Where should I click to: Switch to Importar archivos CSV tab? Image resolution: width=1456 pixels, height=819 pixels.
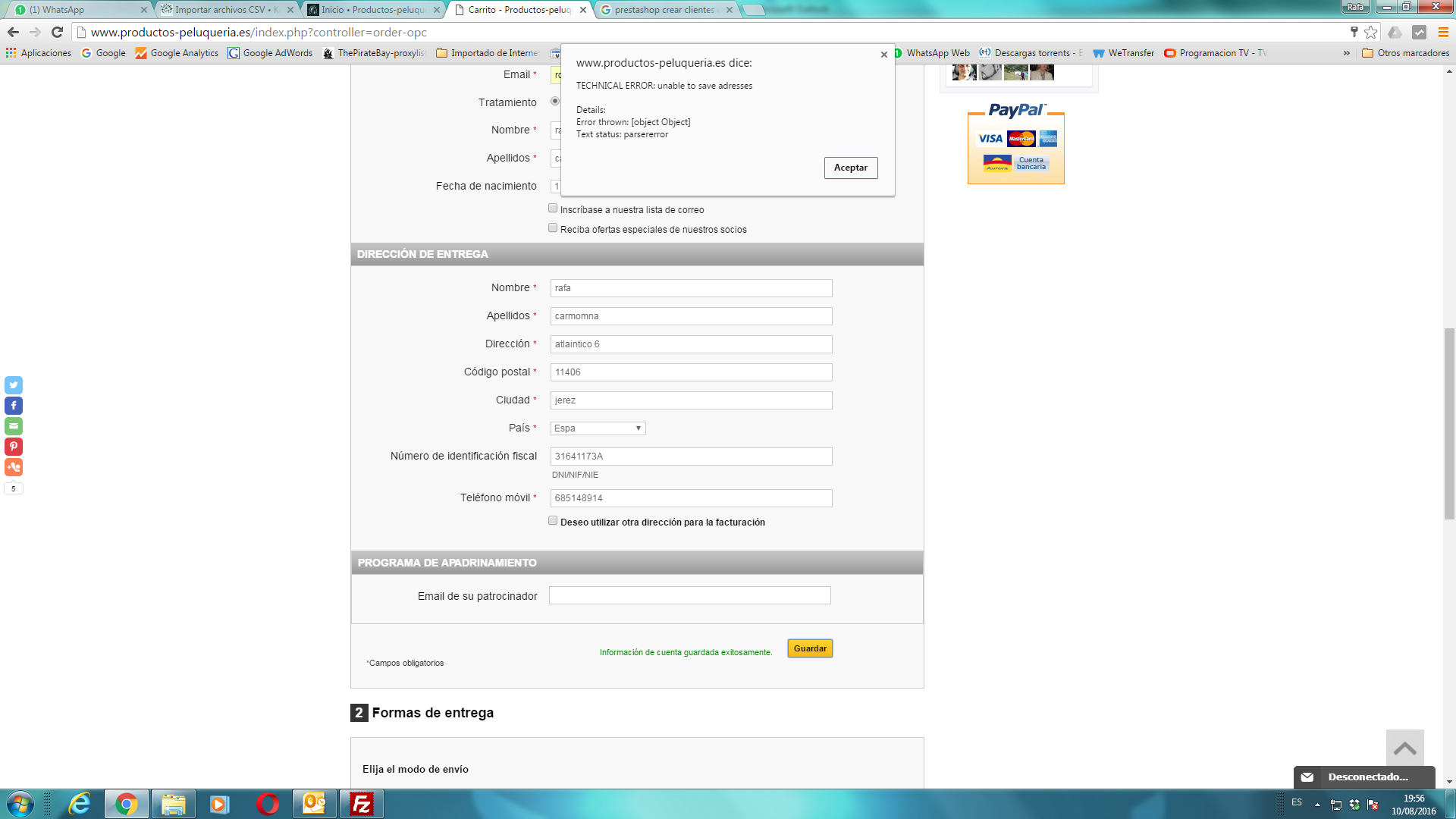click(x=226, y=10)
